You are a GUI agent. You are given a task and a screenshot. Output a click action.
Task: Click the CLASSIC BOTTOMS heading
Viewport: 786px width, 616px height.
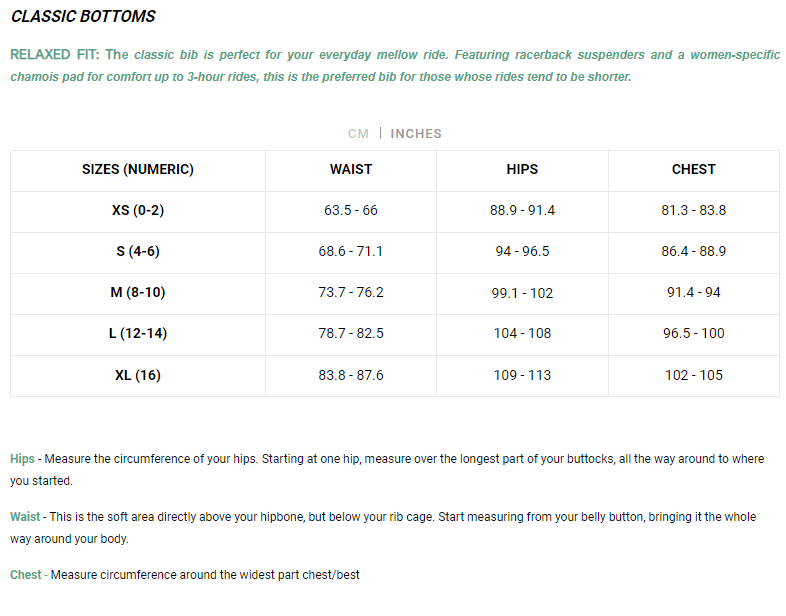[83, 17]
